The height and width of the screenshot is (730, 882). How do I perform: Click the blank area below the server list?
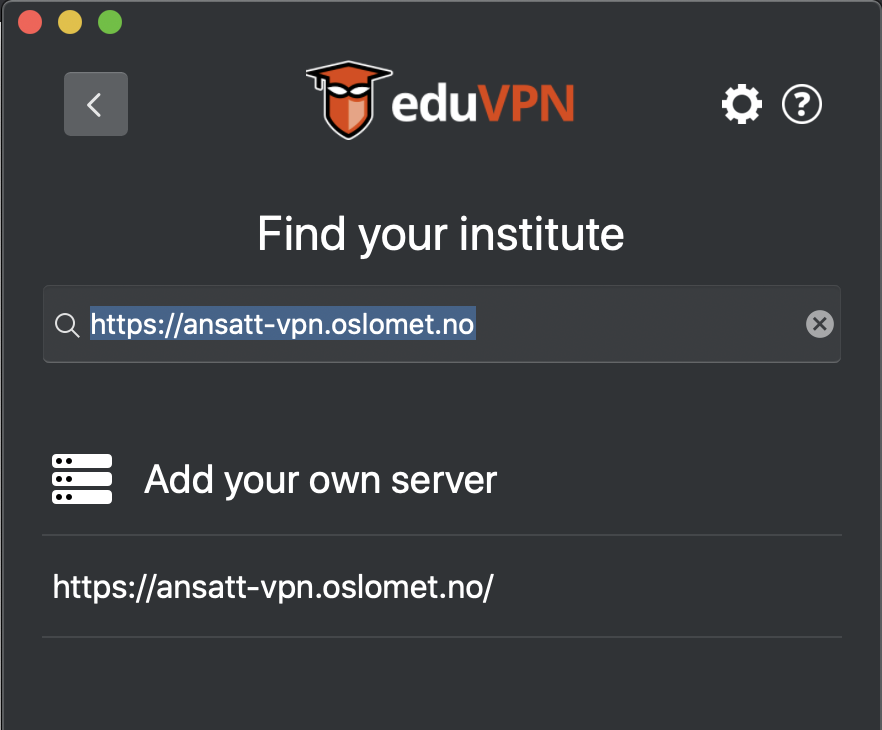[442, 683]
